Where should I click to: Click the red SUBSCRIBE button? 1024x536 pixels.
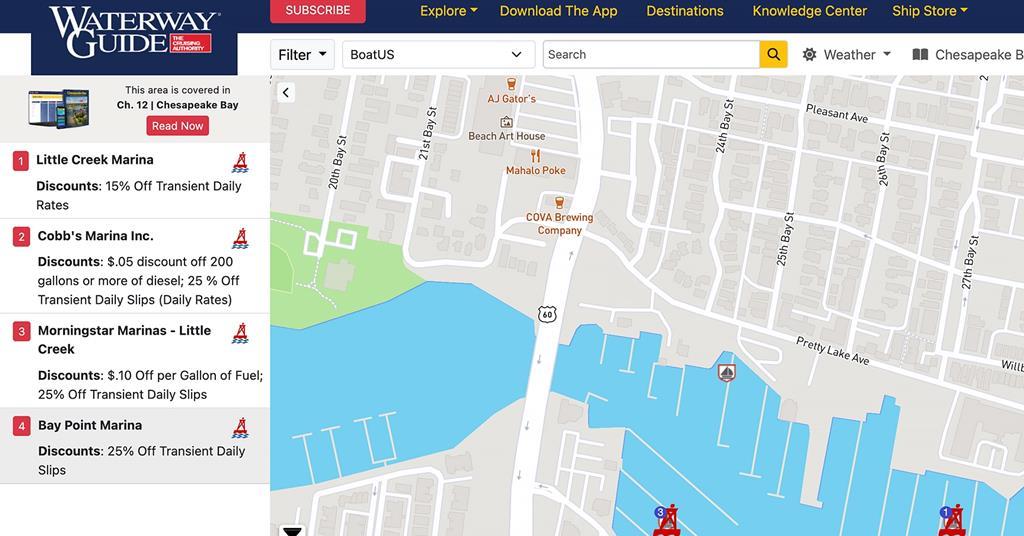(317, 10)
